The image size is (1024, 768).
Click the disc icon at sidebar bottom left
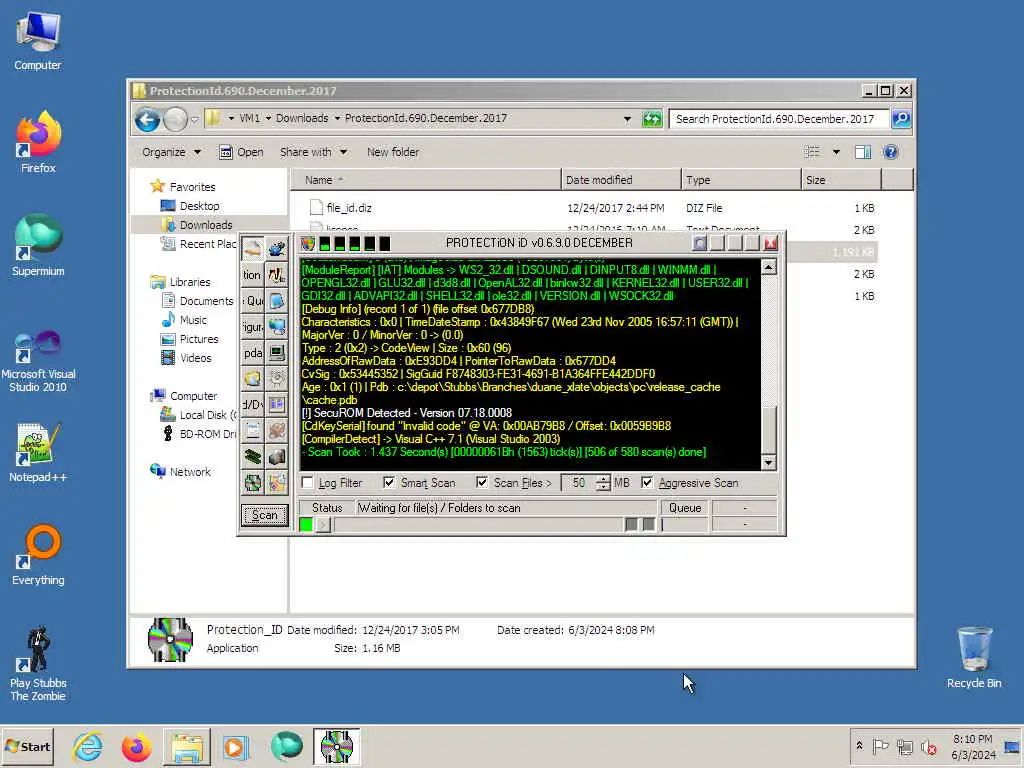253,483
